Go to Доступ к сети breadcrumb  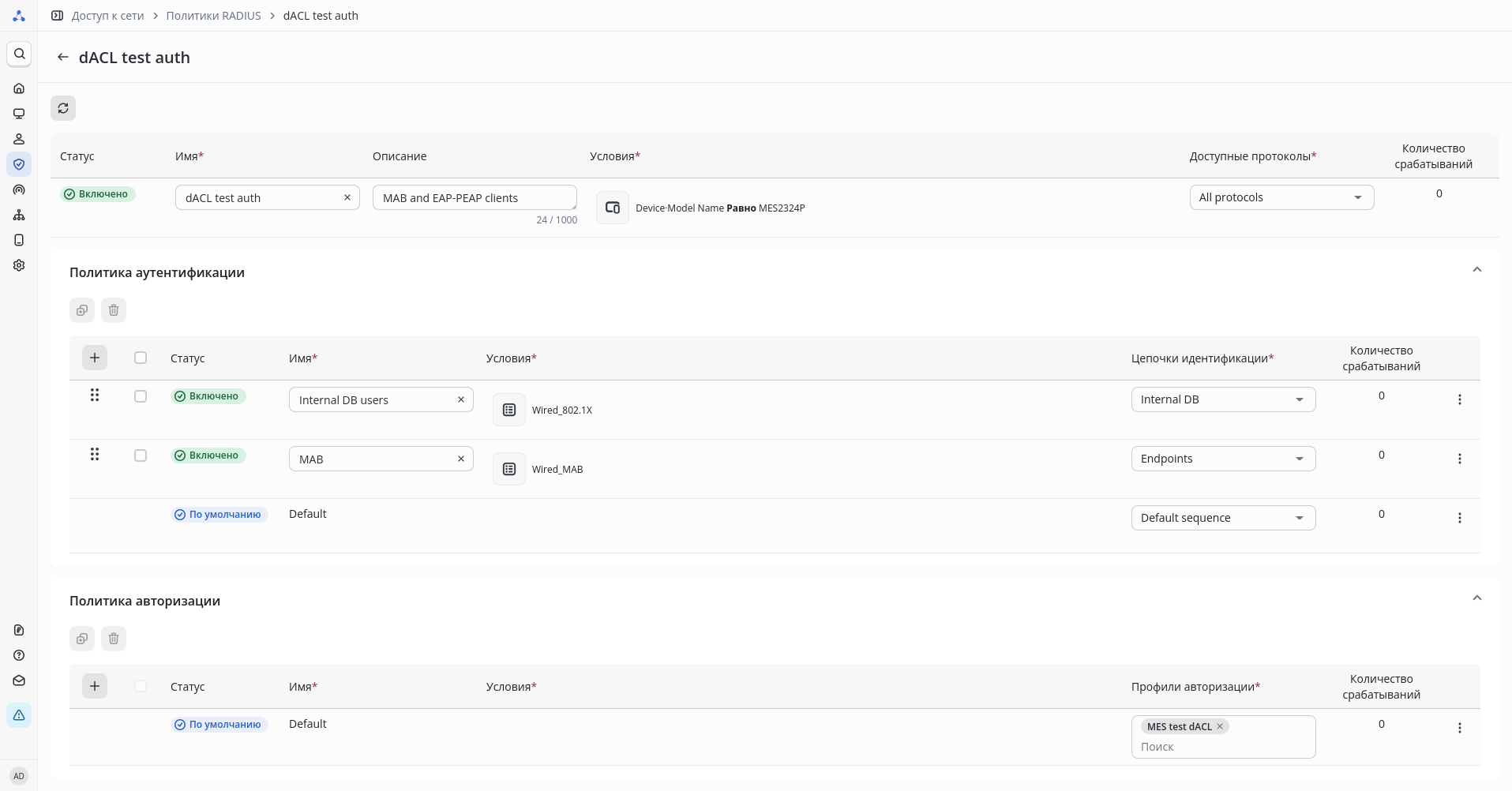coord(107,16)
